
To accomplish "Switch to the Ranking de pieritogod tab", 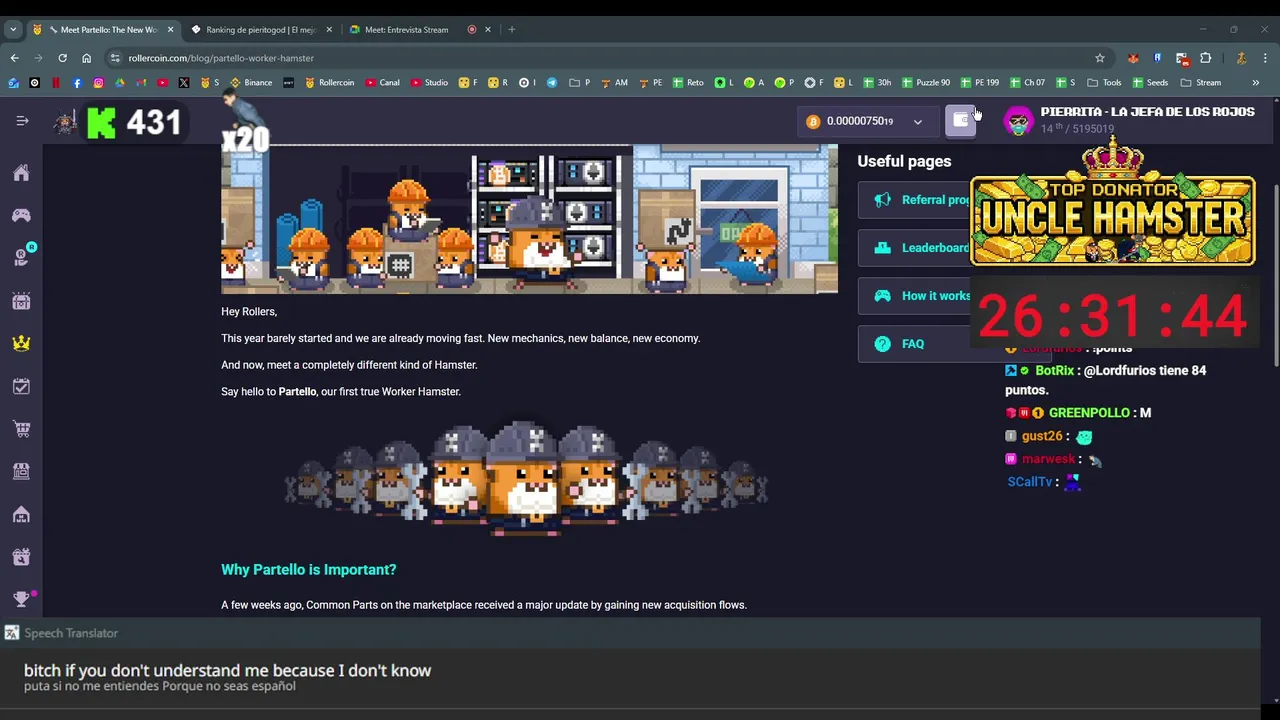I will click(260, 30).
